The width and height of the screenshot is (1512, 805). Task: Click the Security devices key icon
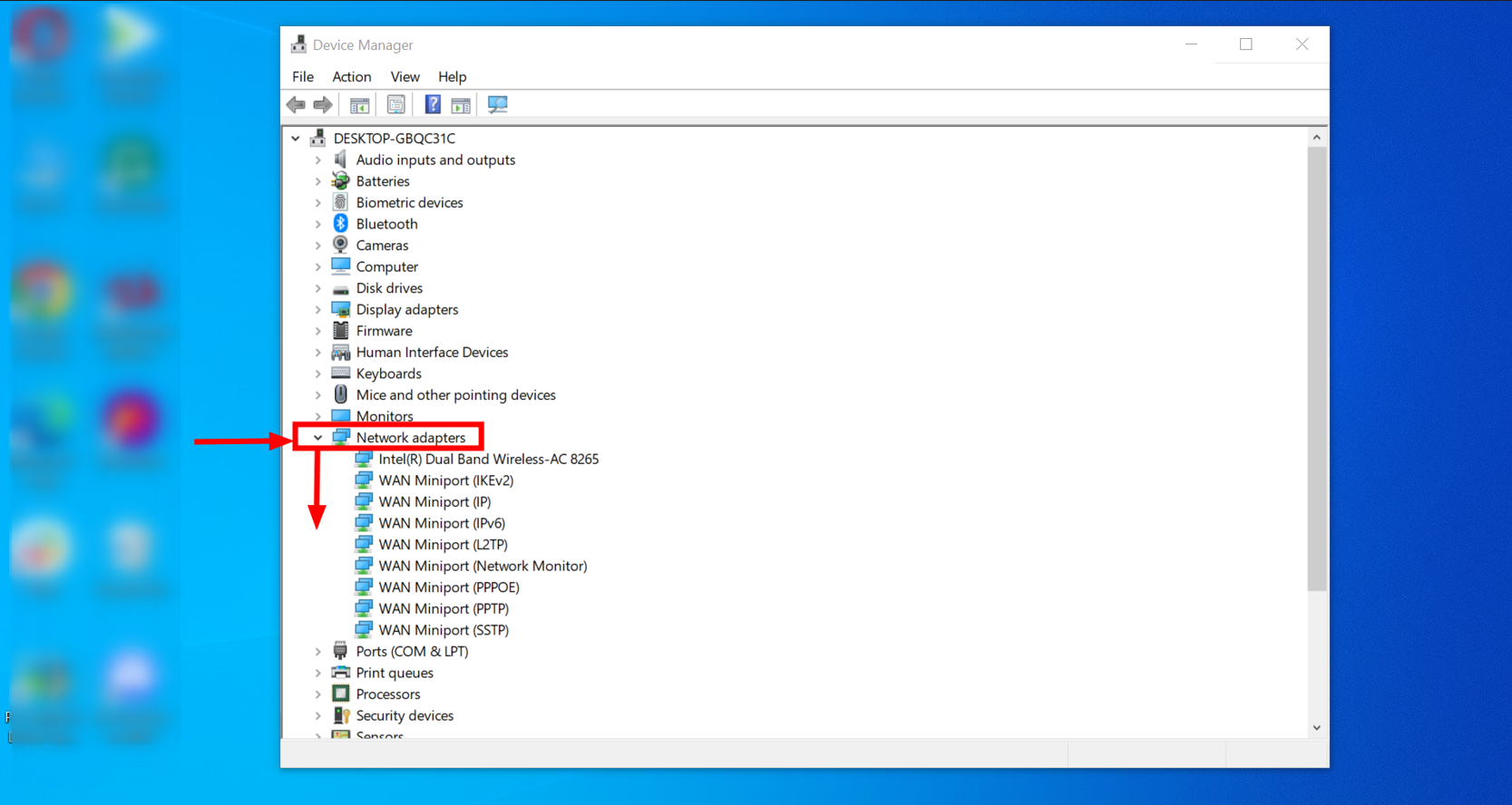[x=341, y=715]
